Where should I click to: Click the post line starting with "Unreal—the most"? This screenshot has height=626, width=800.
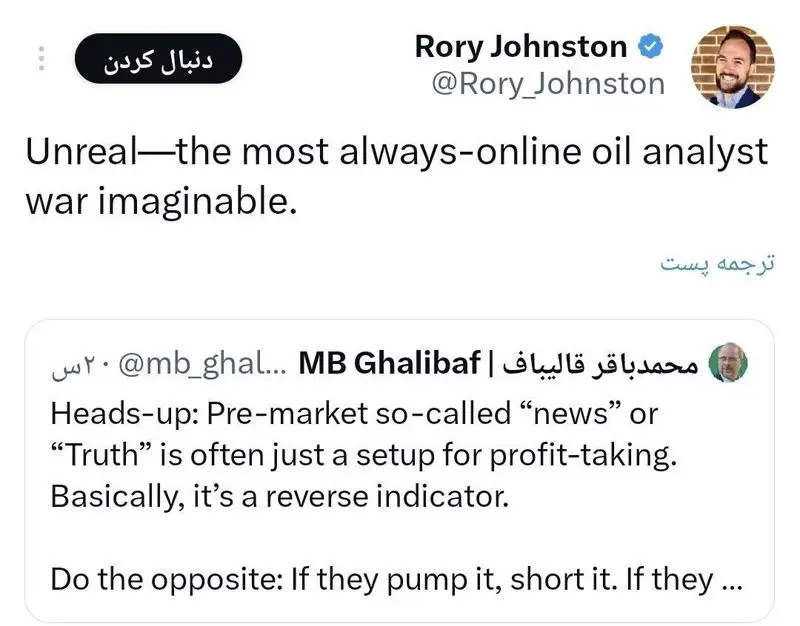point(395,153)
